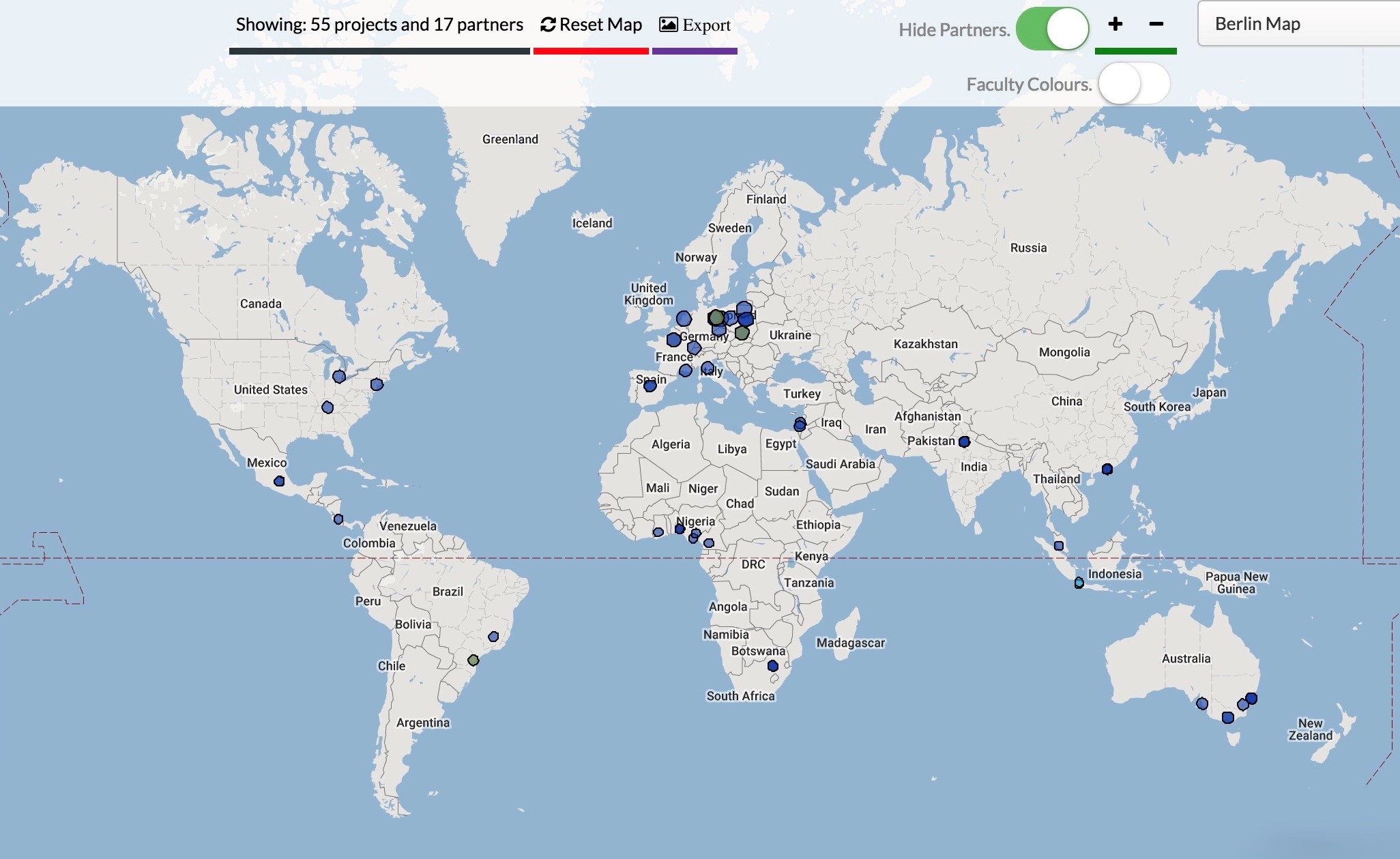Select the marker near Indonesia's Java island
This screenshot has height=859, width=1400.
pos(1079,583)
